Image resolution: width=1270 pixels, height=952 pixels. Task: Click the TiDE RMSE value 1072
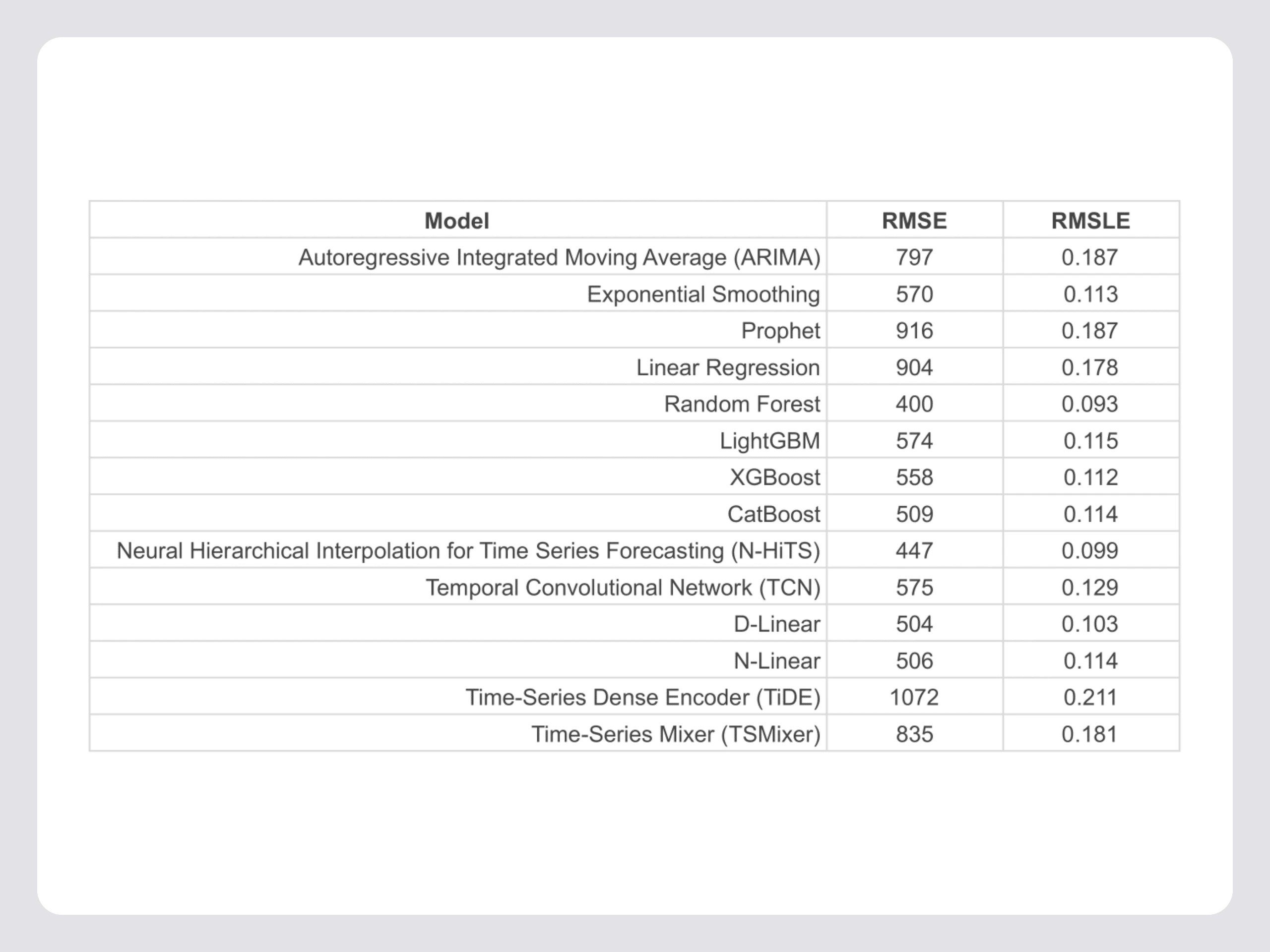[x=914, y=698]
